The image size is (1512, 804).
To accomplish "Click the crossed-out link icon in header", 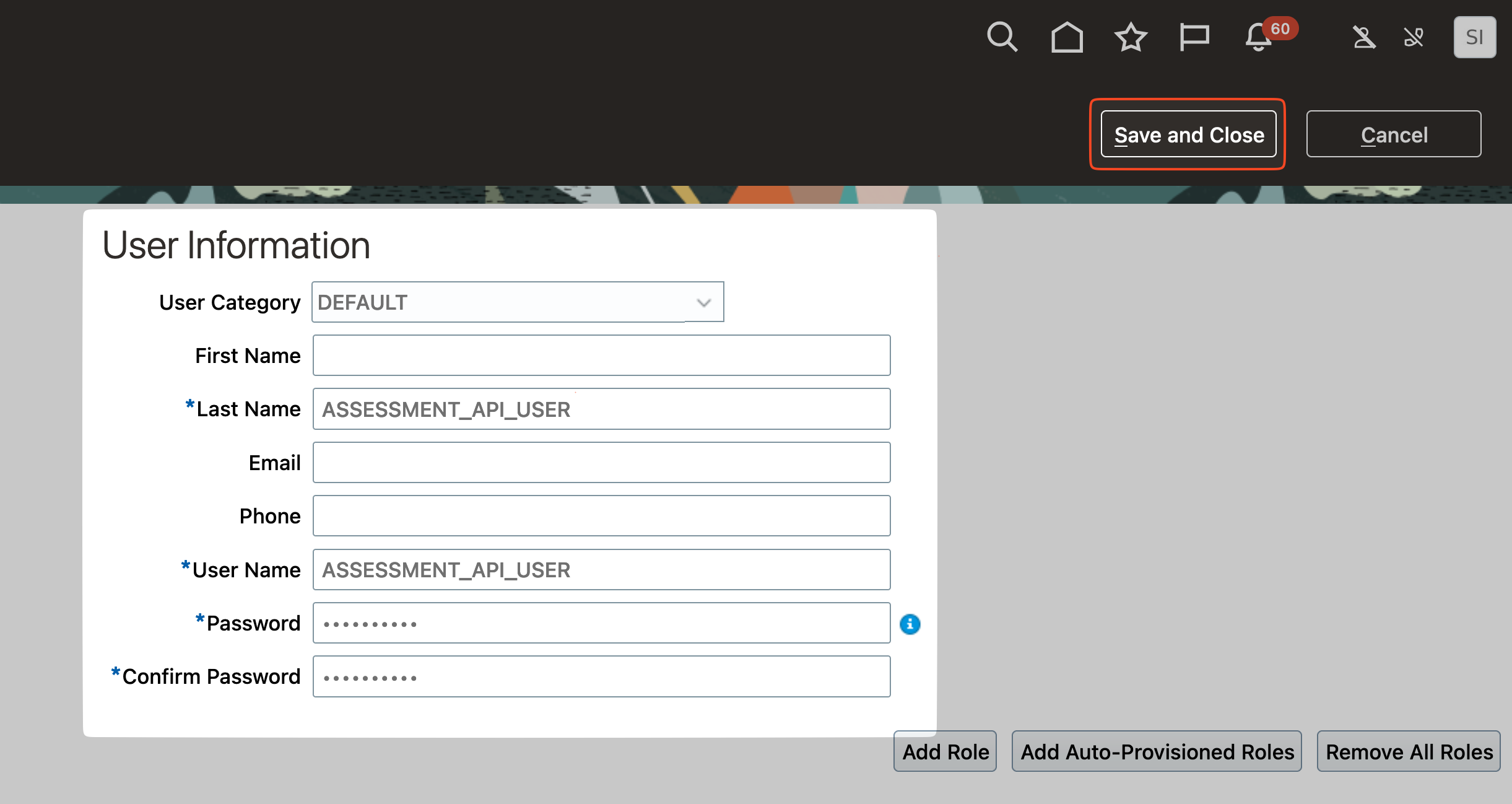I will (x=1414, y=37).
